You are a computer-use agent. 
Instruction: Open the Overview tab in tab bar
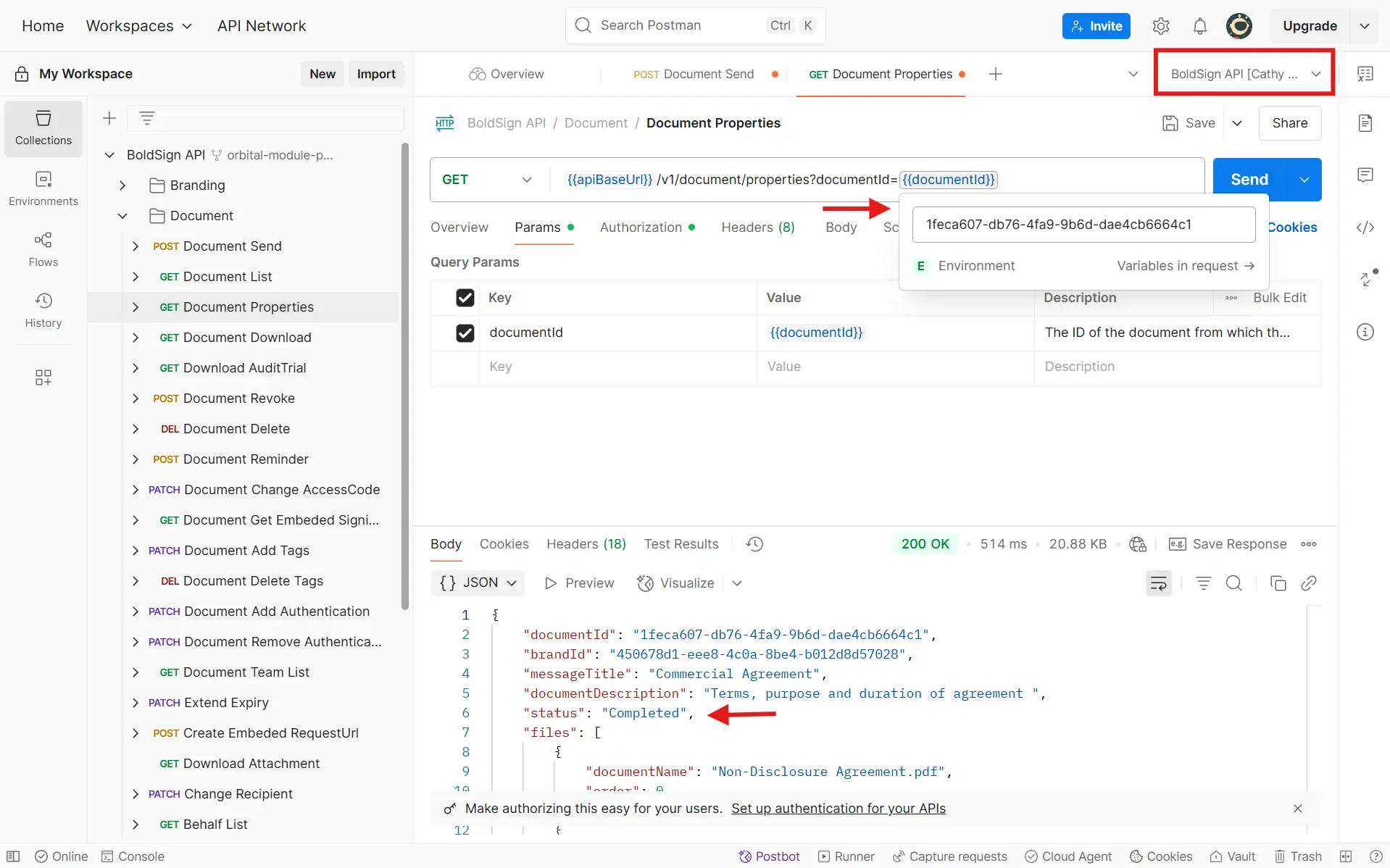(x=507, y=74)
